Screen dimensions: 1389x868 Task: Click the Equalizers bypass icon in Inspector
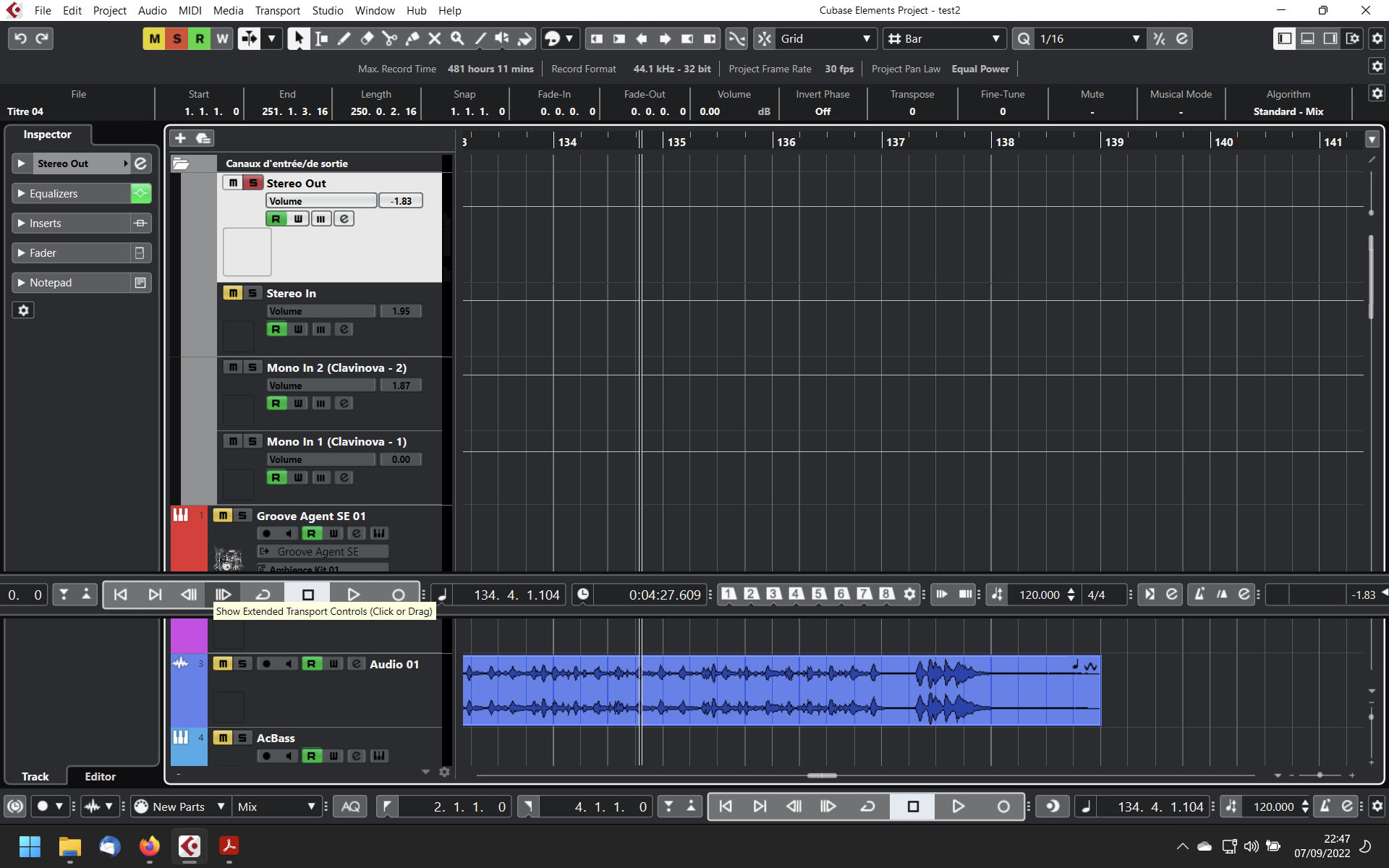[140, 193]
